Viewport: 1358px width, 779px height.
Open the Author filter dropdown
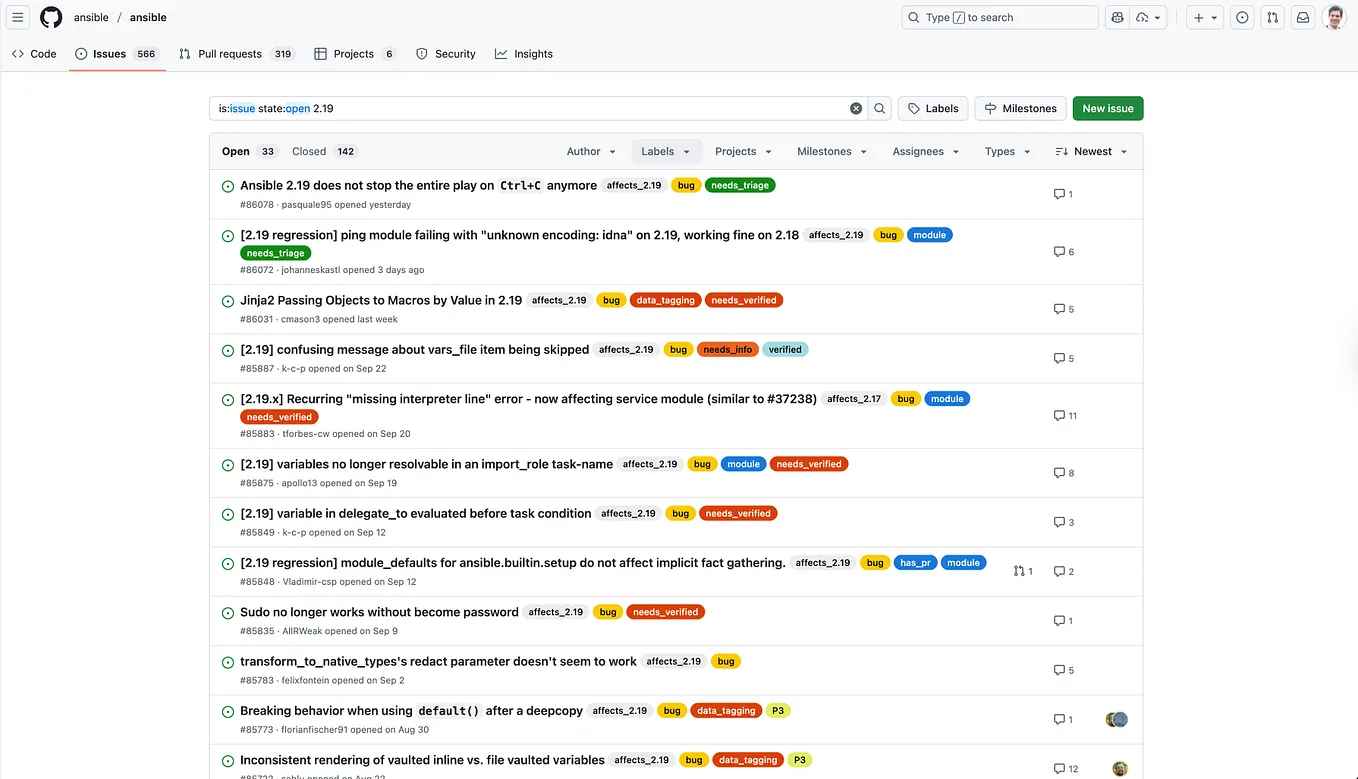590,151
